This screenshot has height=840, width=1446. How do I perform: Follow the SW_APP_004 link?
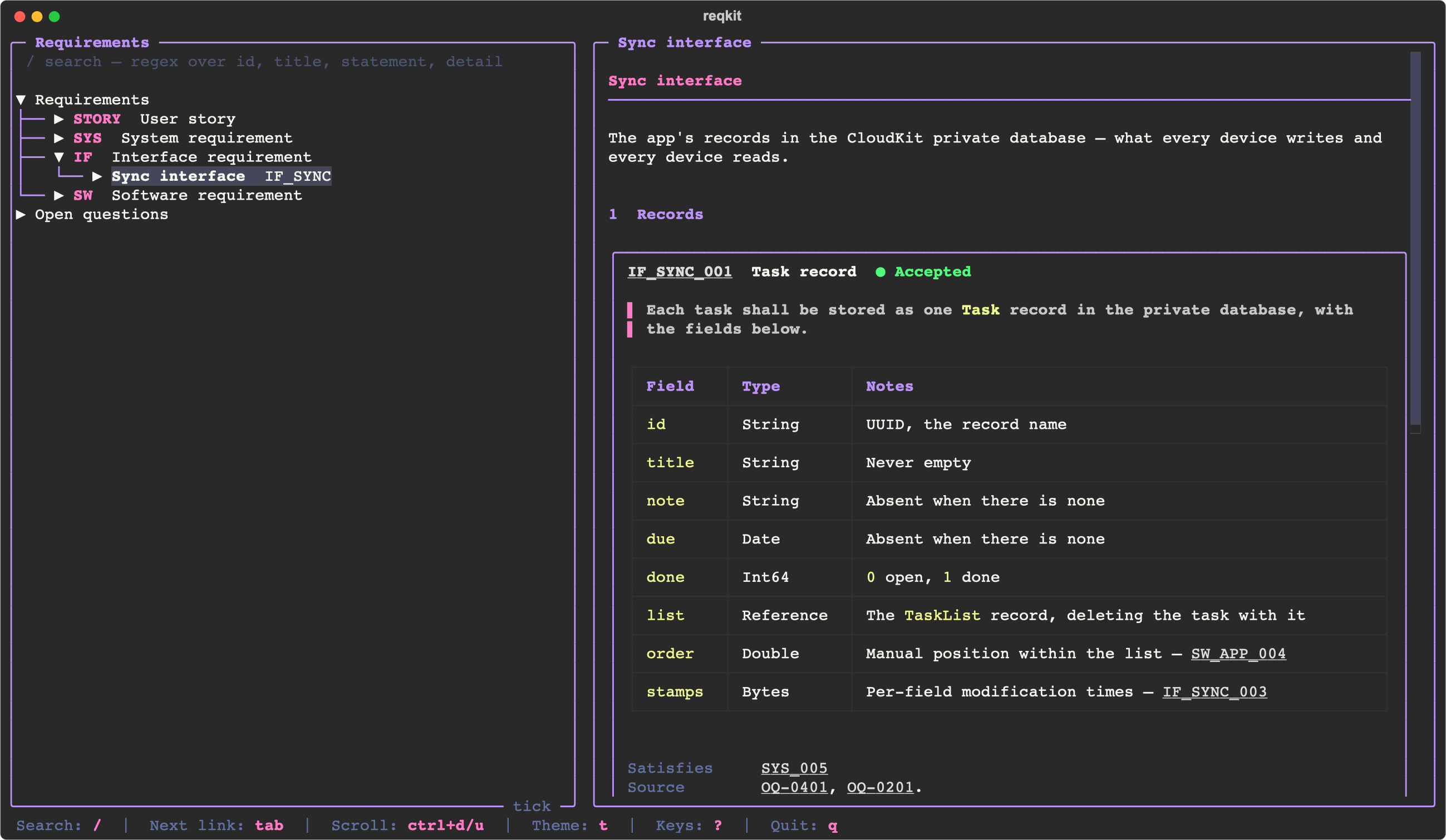click(1238, 654)
